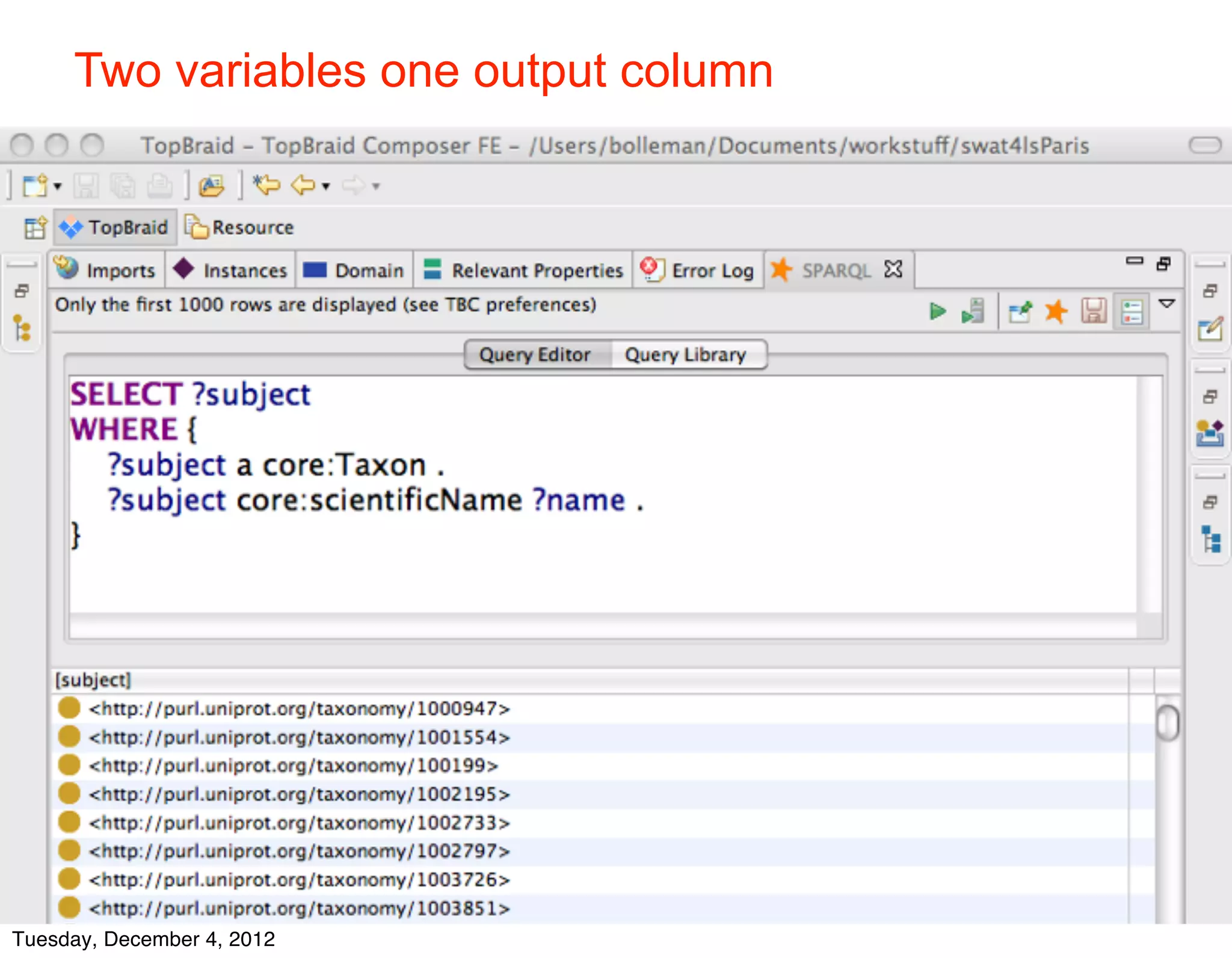Open the Imports tab
The height and width of the screenshot is (958, 1232).
[x=106, y=270]
